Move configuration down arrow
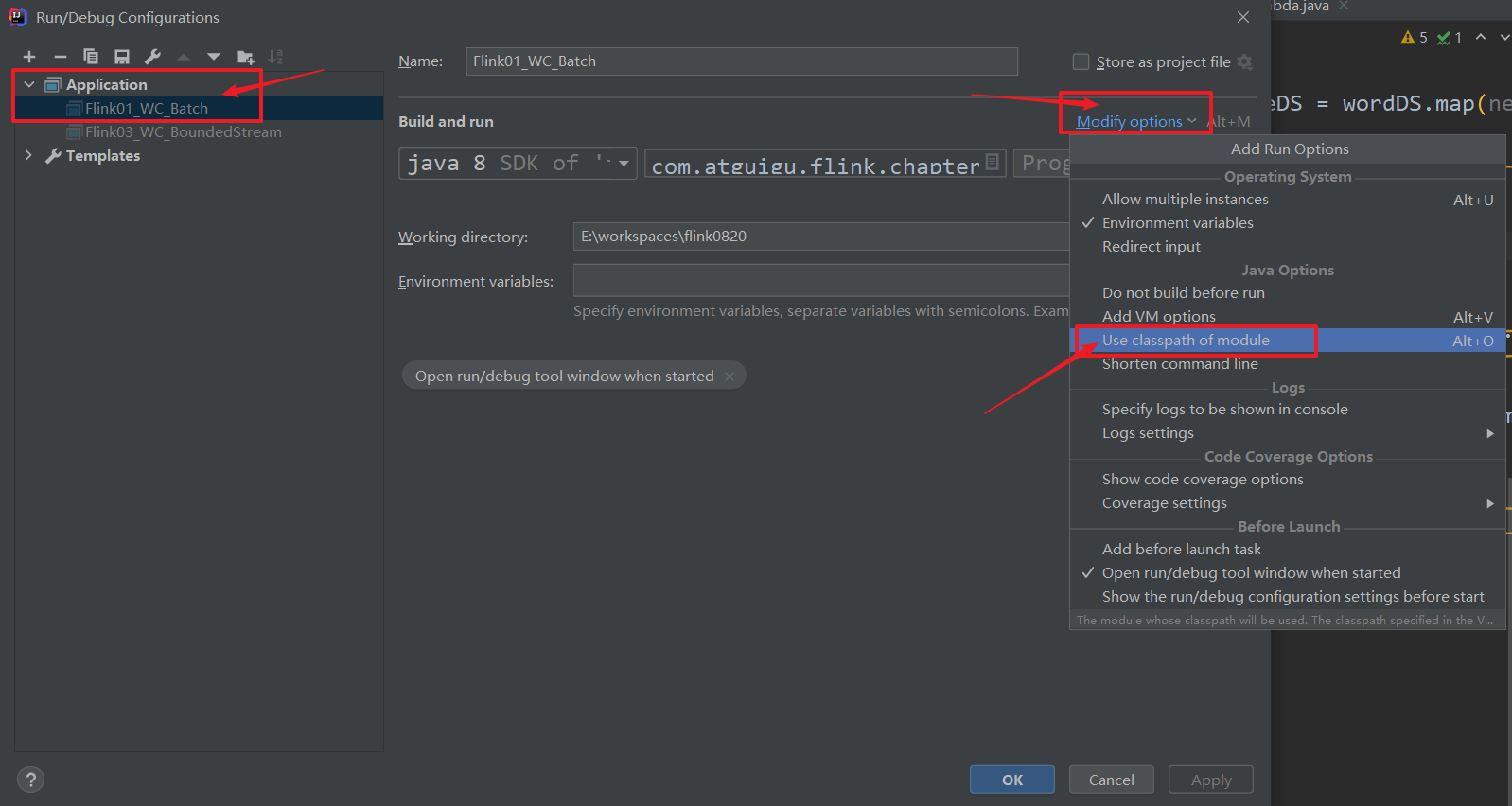This screenshot has height=806, width=1512. [x=214, y=57]
